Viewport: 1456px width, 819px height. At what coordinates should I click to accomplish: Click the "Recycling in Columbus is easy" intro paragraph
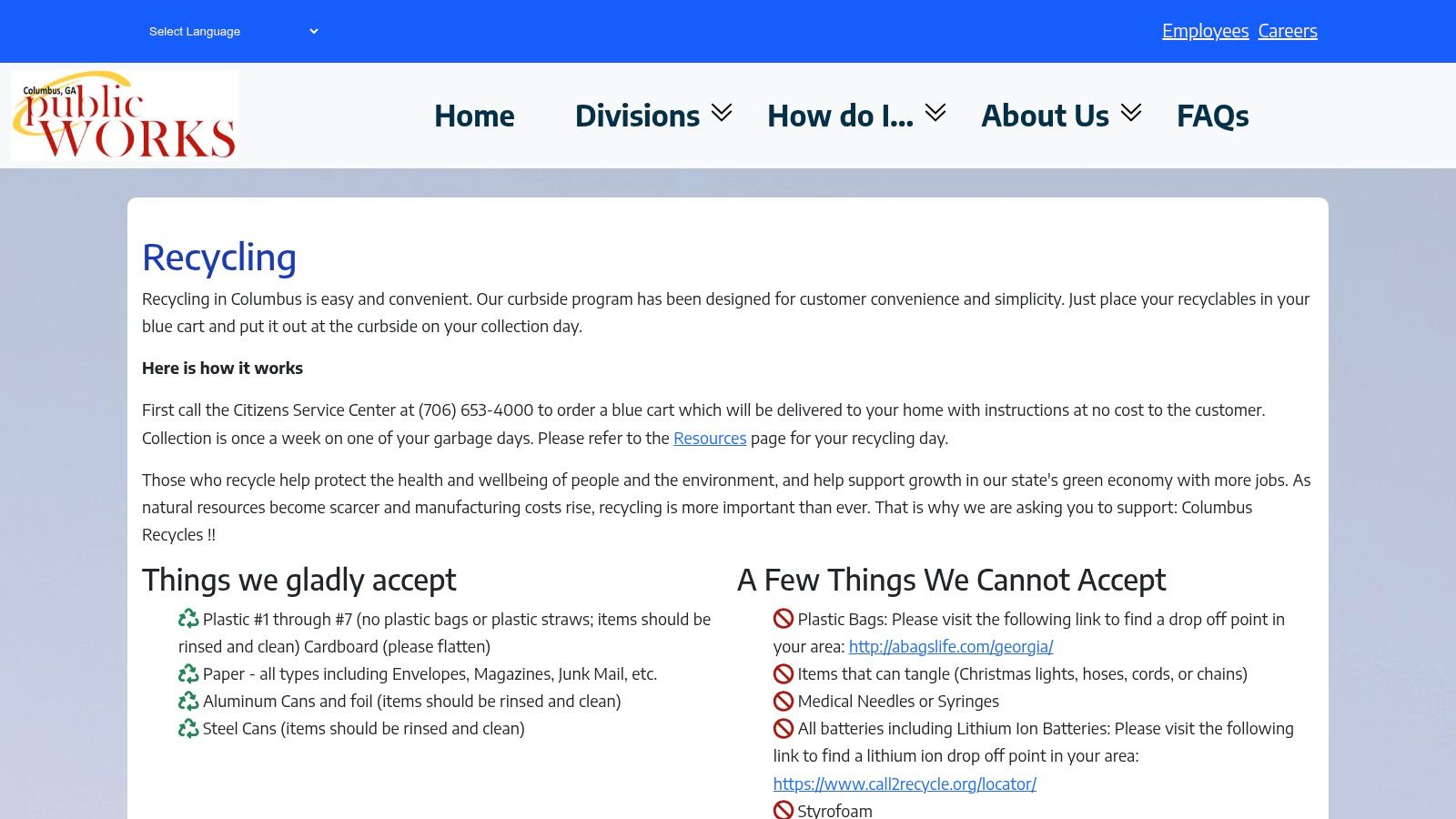[x=726, y=312]
